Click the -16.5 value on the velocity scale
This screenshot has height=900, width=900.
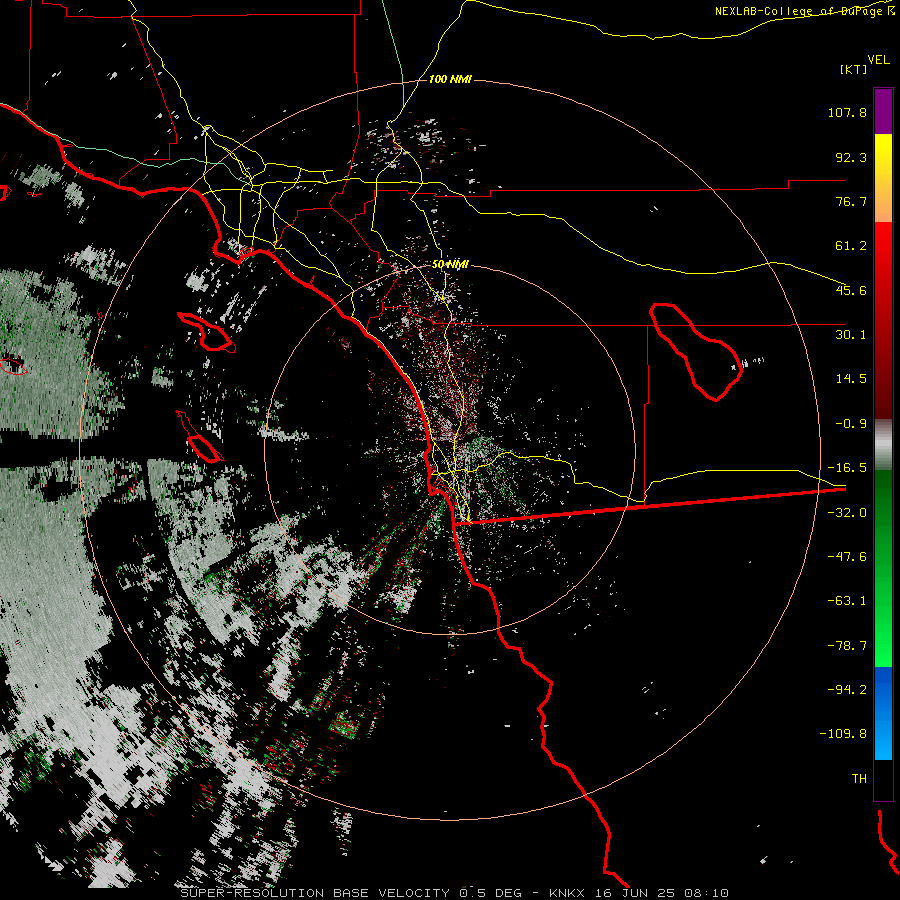[x=847, y=468]
